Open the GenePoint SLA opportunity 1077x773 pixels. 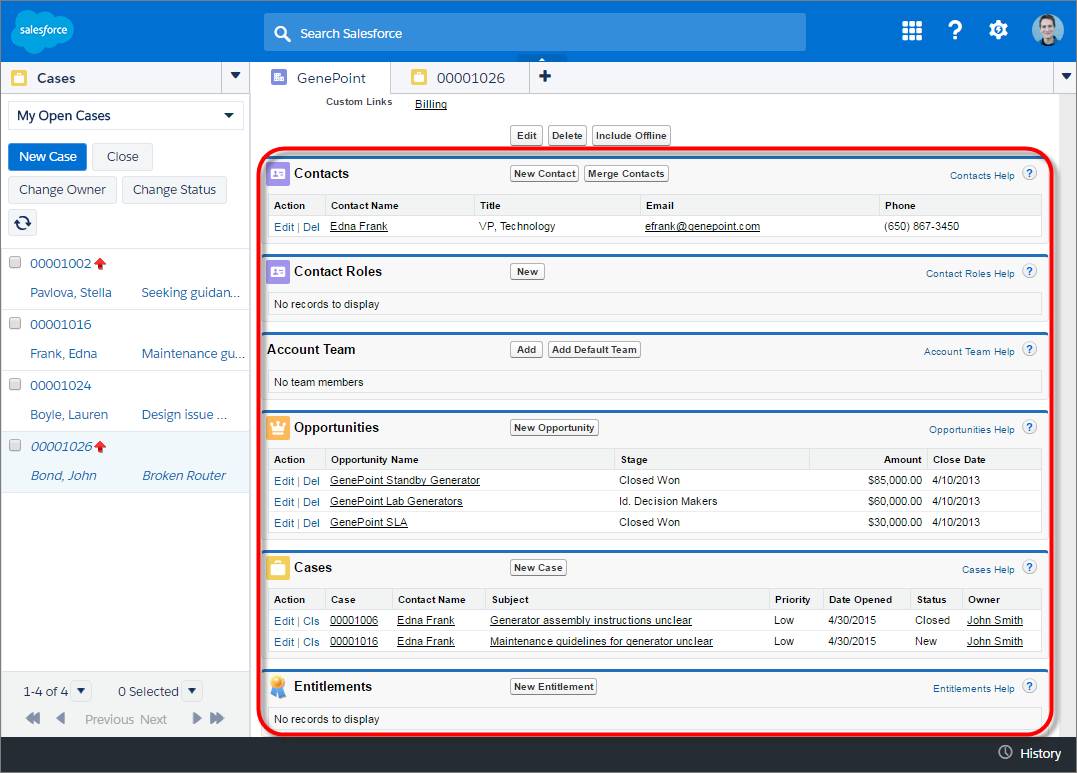click(369, 522)
